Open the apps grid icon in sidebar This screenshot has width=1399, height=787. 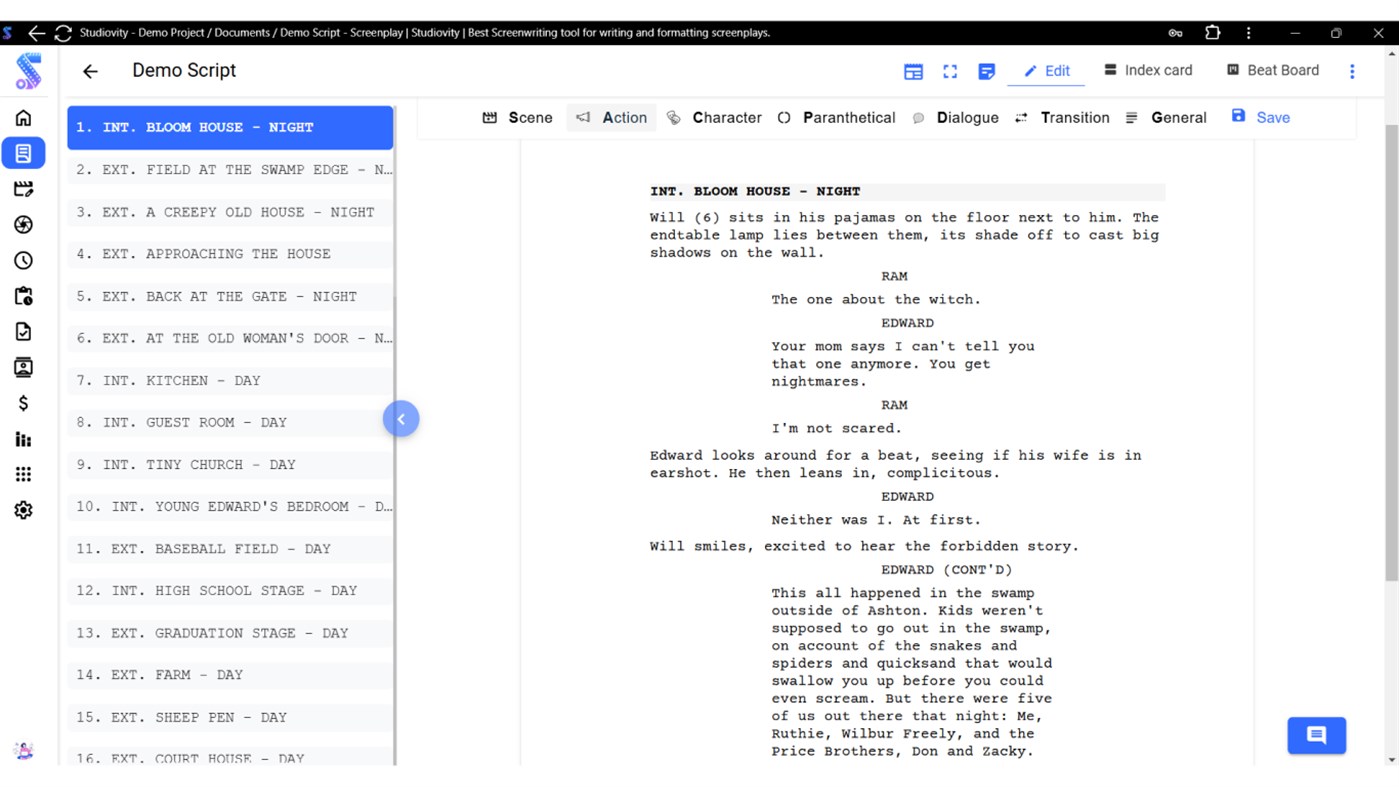[23, 474]
